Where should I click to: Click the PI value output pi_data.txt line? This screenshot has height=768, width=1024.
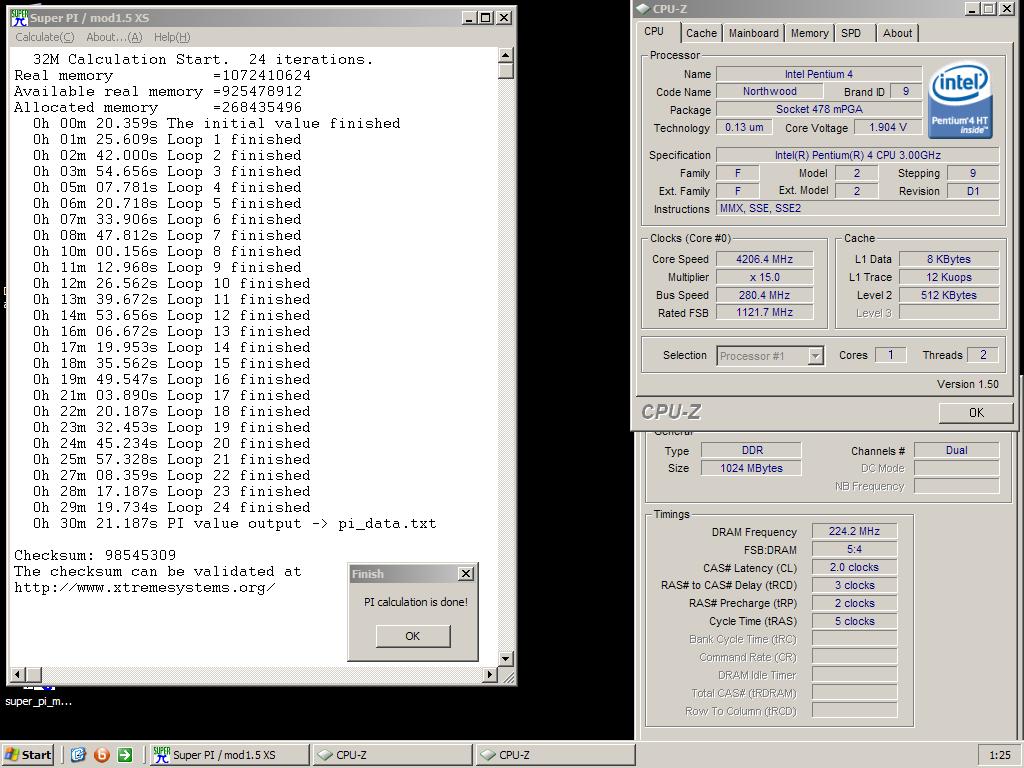(234, 523)
